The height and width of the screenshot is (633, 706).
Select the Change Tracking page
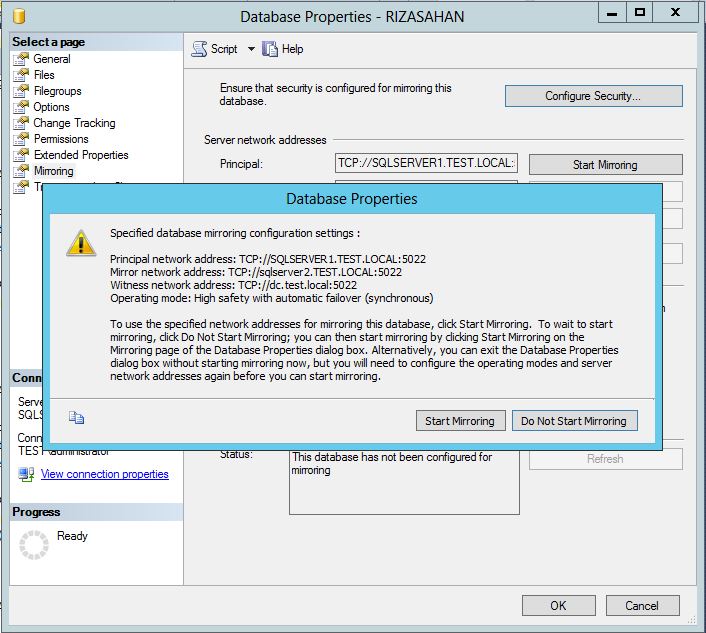(74, 123)
